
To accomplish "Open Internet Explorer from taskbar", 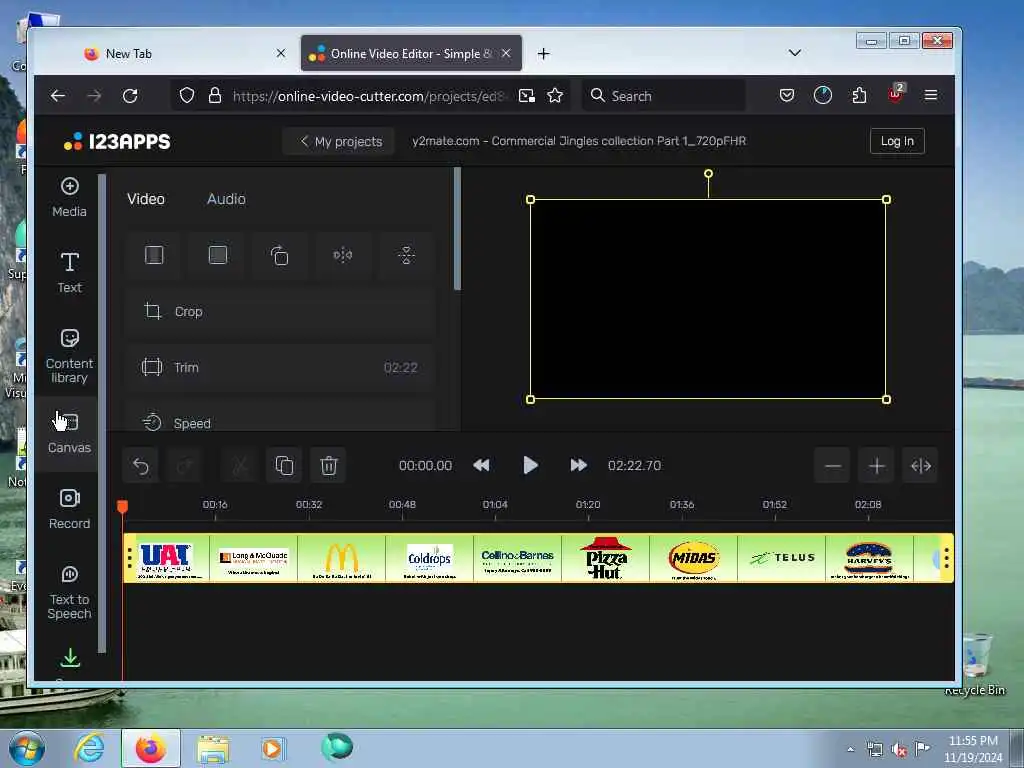I will [89, 748].
